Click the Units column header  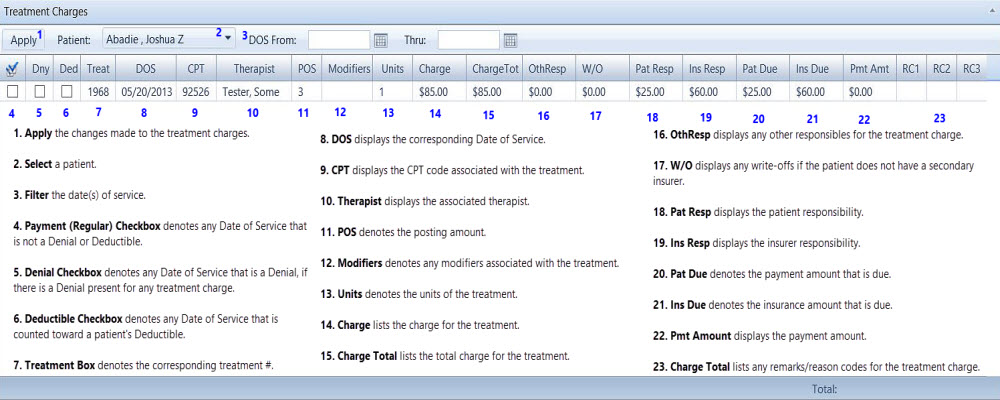(393, 69)
